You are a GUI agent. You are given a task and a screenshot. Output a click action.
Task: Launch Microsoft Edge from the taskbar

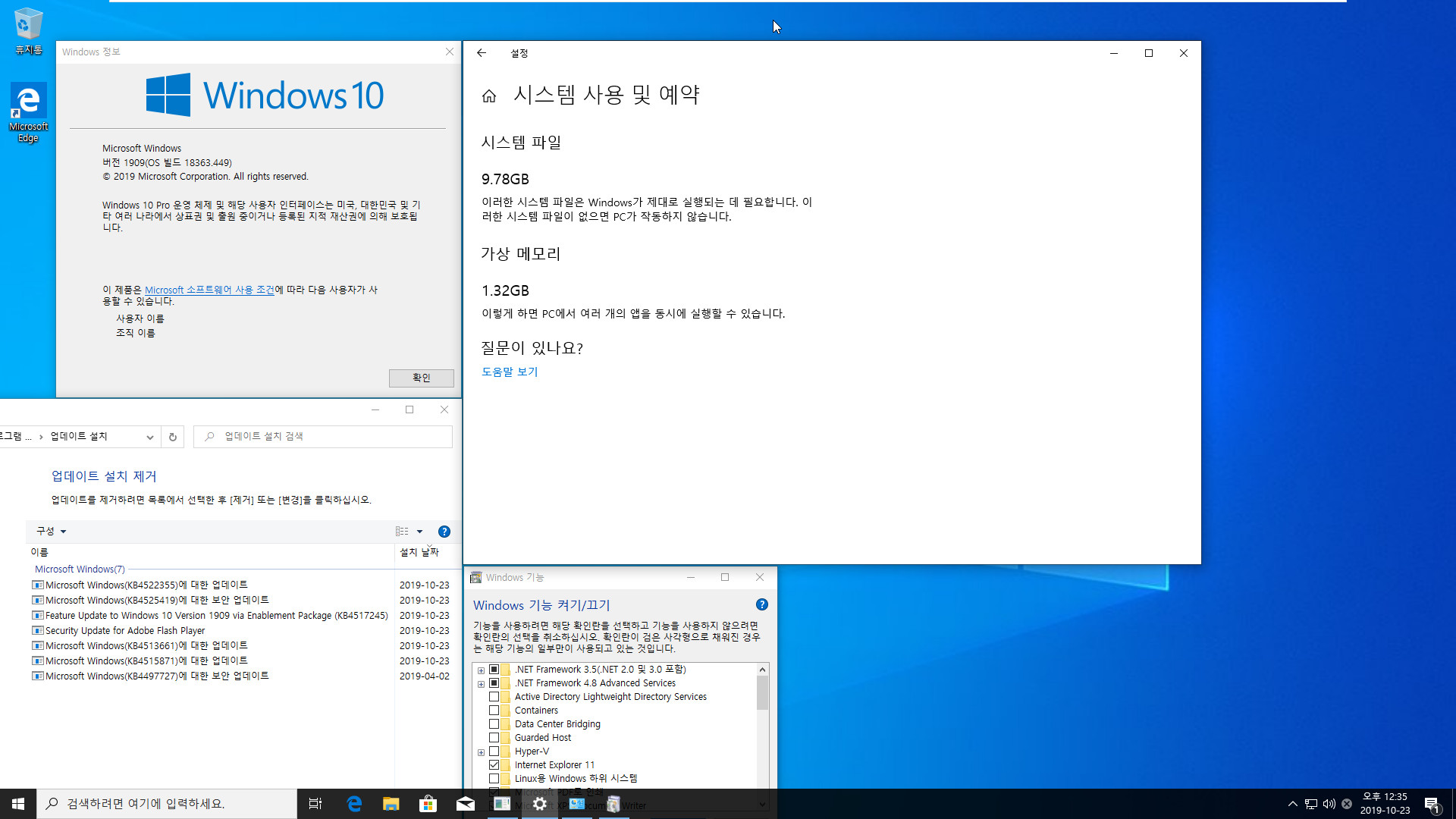pos(354,804)
